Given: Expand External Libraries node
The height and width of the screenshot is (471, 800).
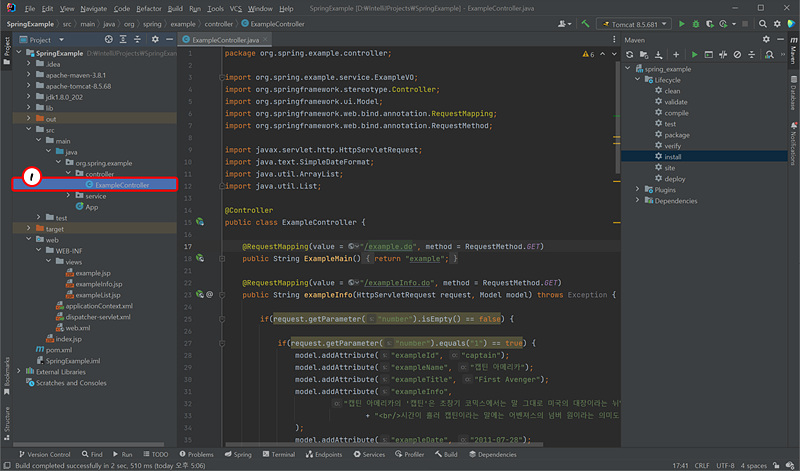Looking at the screenshot, I should tap(19, 371).
